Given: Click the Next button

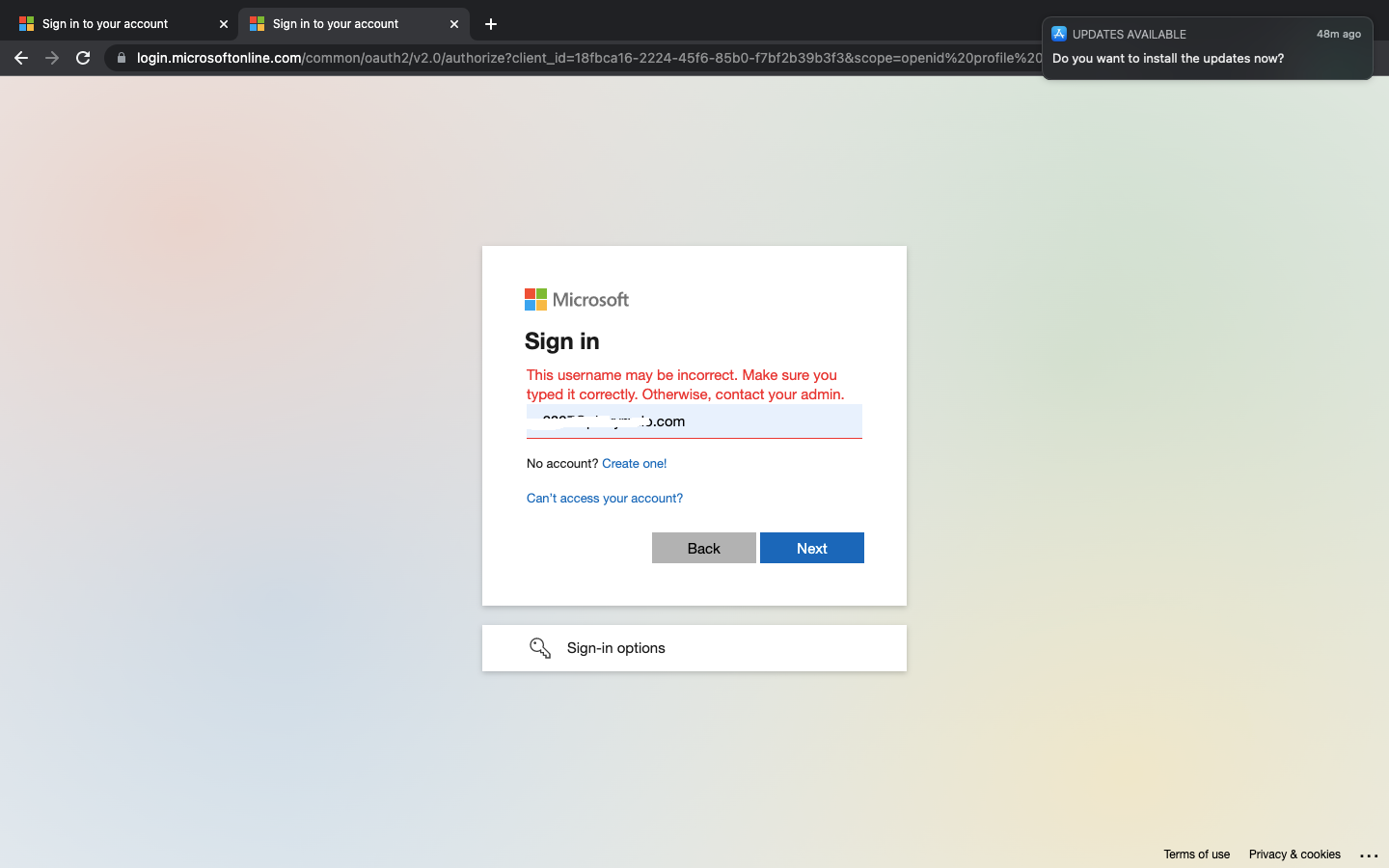Looking at the screenshot, I should click(x=812, y=548).
